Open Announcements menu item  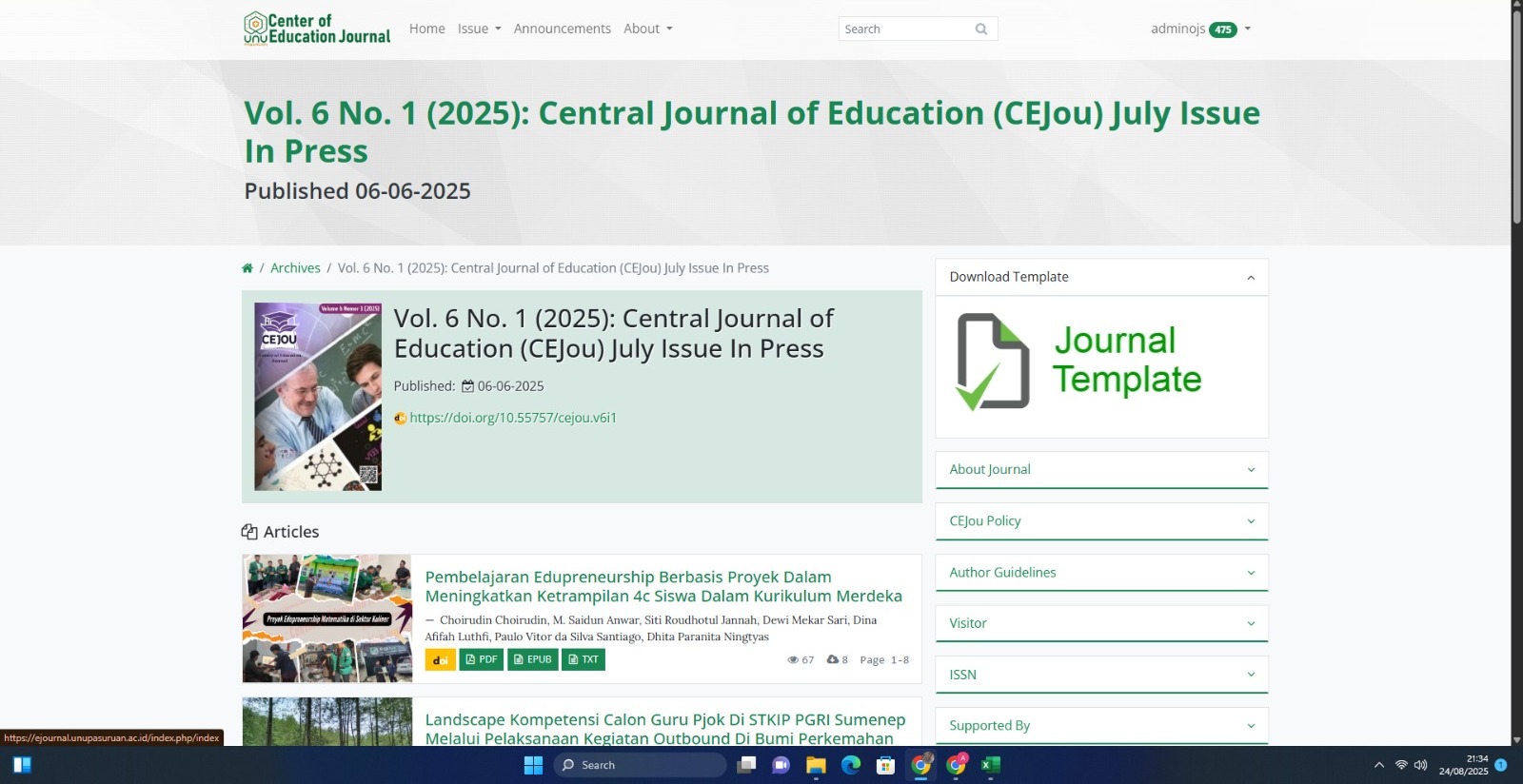(x=563, y=29)
